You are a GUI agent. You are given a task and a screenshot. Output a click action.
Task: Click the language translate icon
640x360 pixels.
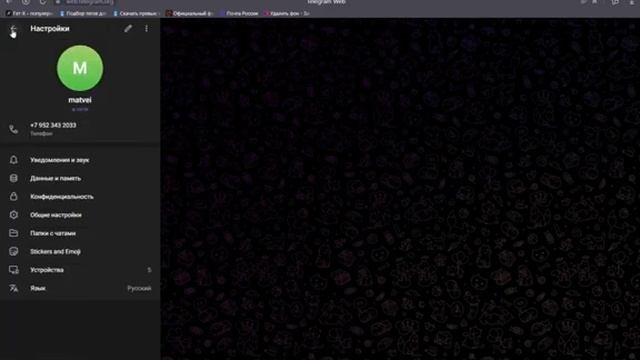(13, 288)
